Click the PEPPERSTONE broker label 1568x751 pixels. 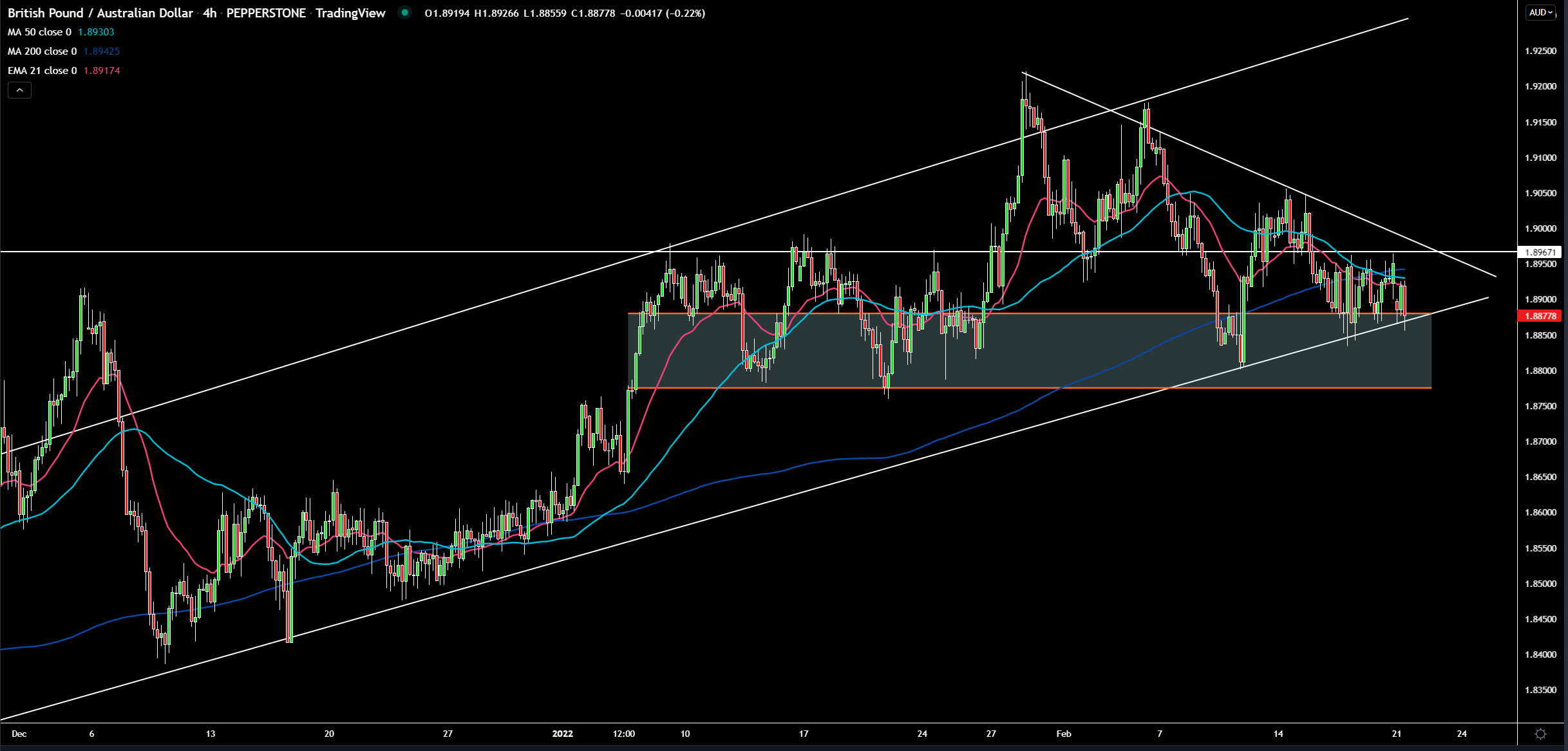coord(266,13)
